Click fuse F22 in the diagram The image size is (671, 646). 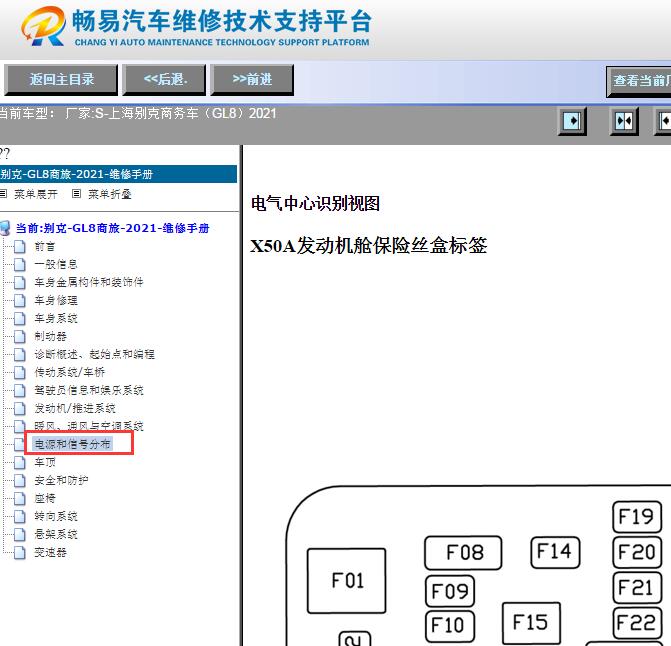coord(637,623)
